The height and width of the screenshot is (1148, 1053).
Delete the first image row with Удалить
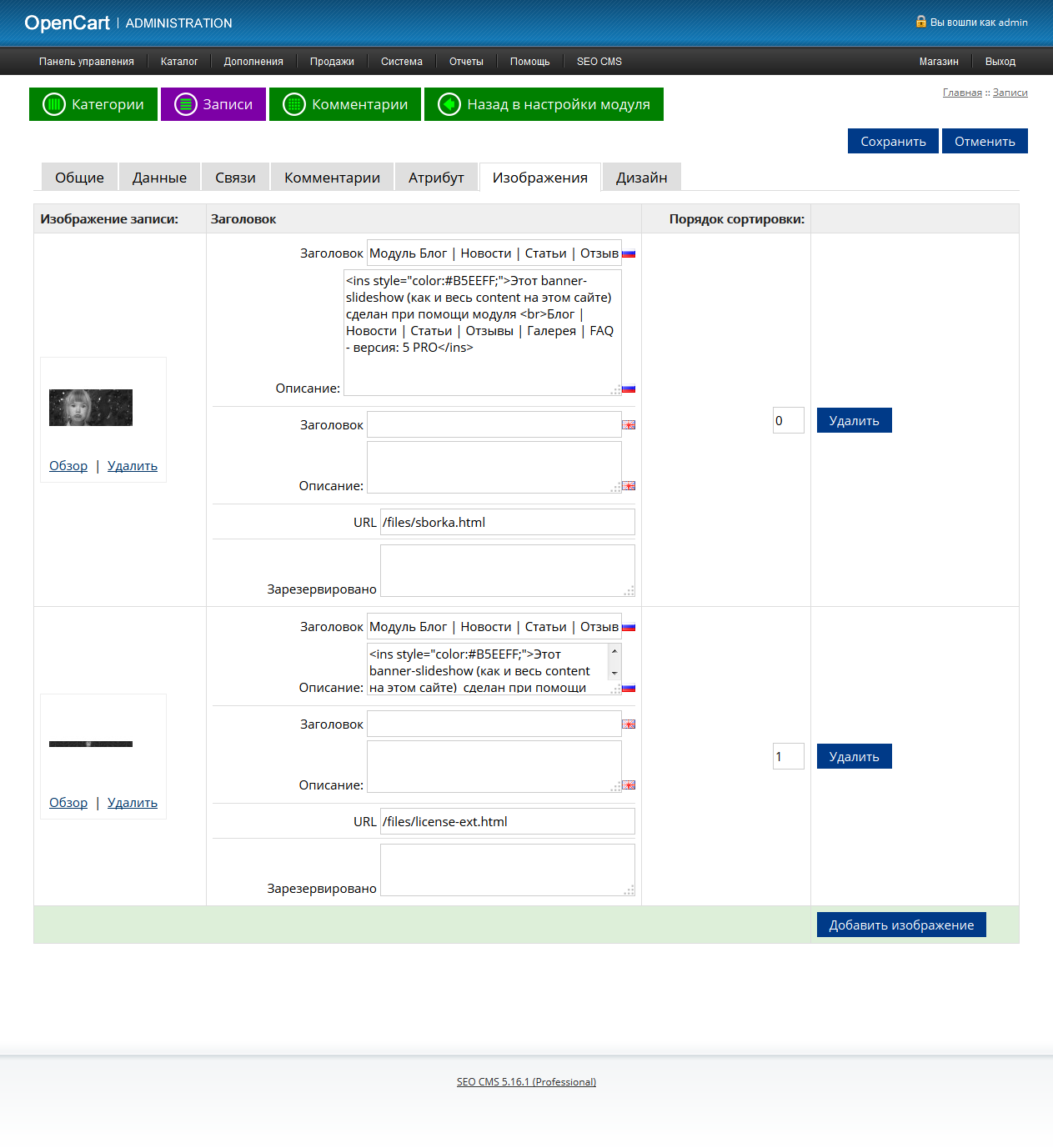pyautogui.click(x=855, y=420)
